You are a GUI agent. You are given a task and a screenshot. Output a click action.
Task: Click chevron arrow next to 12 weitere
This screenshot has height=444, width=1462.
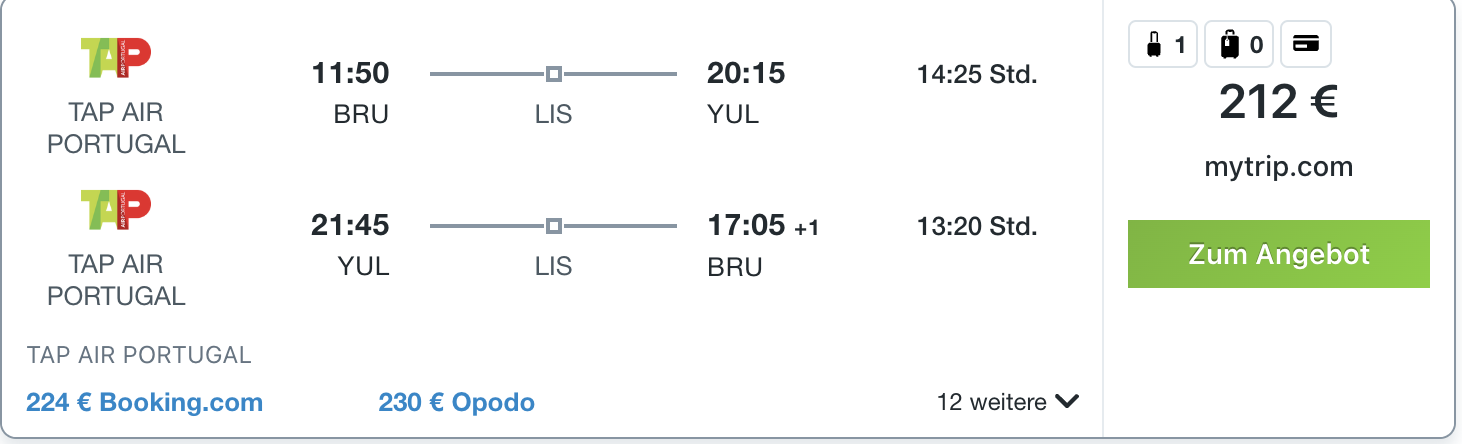[x=1067, y=402]
